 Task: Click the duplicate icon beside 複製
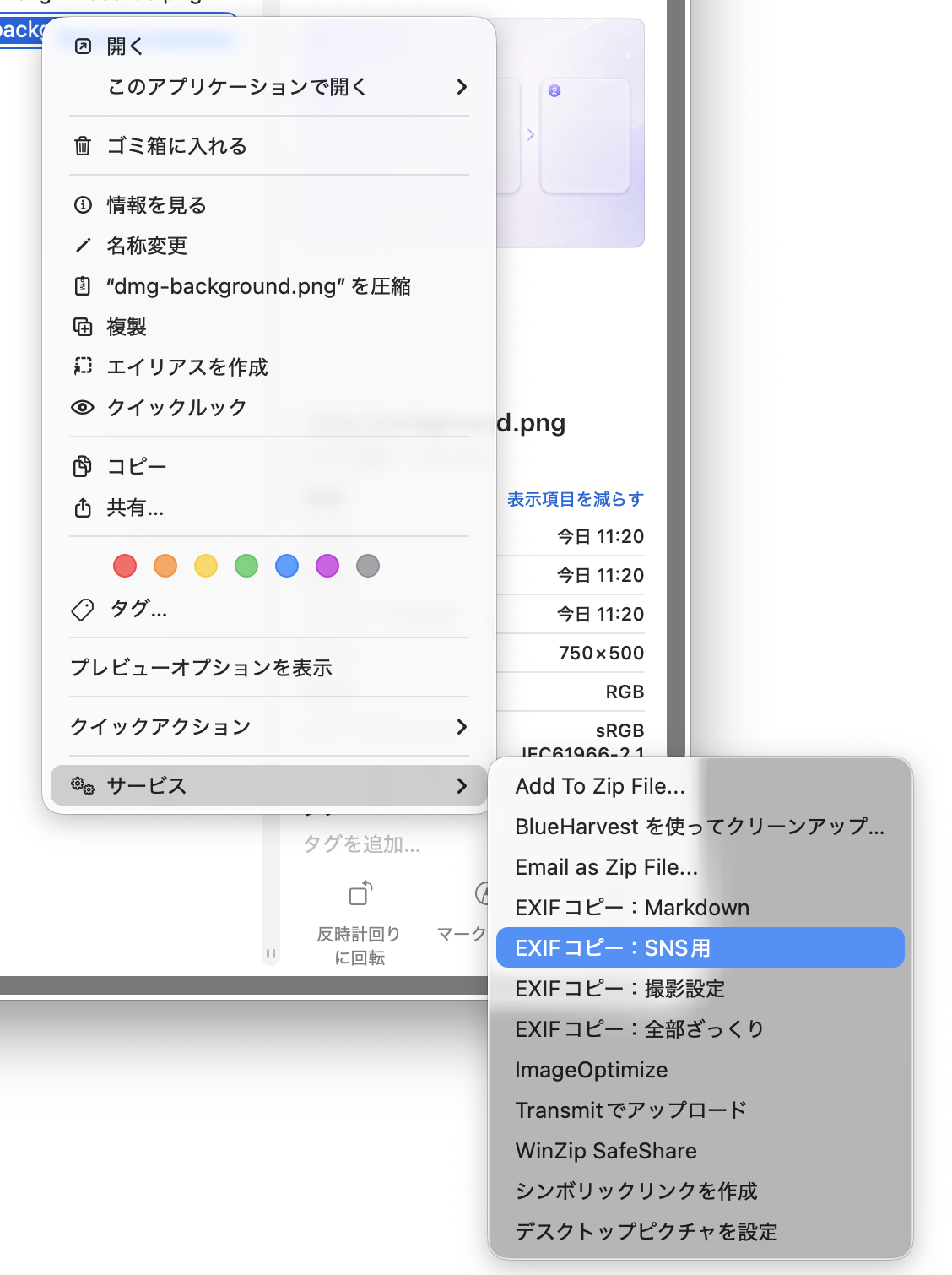click(83, 327)
